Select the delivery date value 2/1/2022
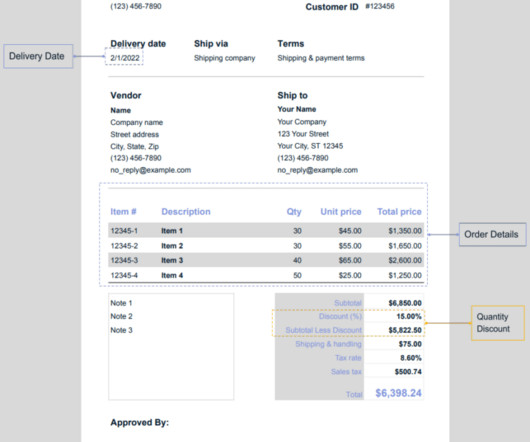Viewport: 530px width, 442px height. [x=125, y=58]
